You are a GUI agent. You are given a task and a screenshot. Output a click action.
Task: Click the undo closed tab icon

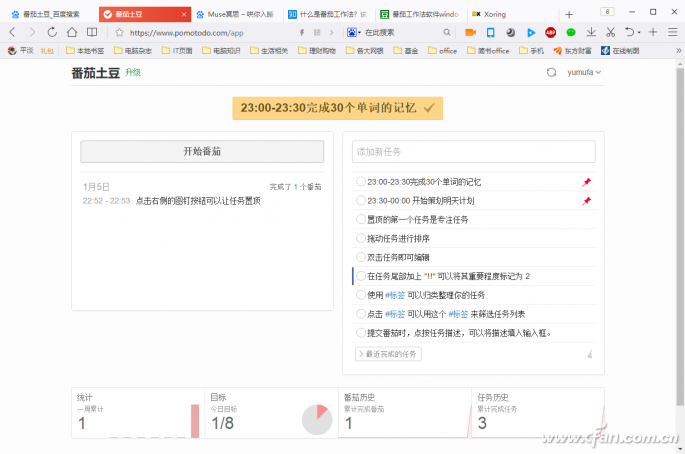(x=630, y=32)
